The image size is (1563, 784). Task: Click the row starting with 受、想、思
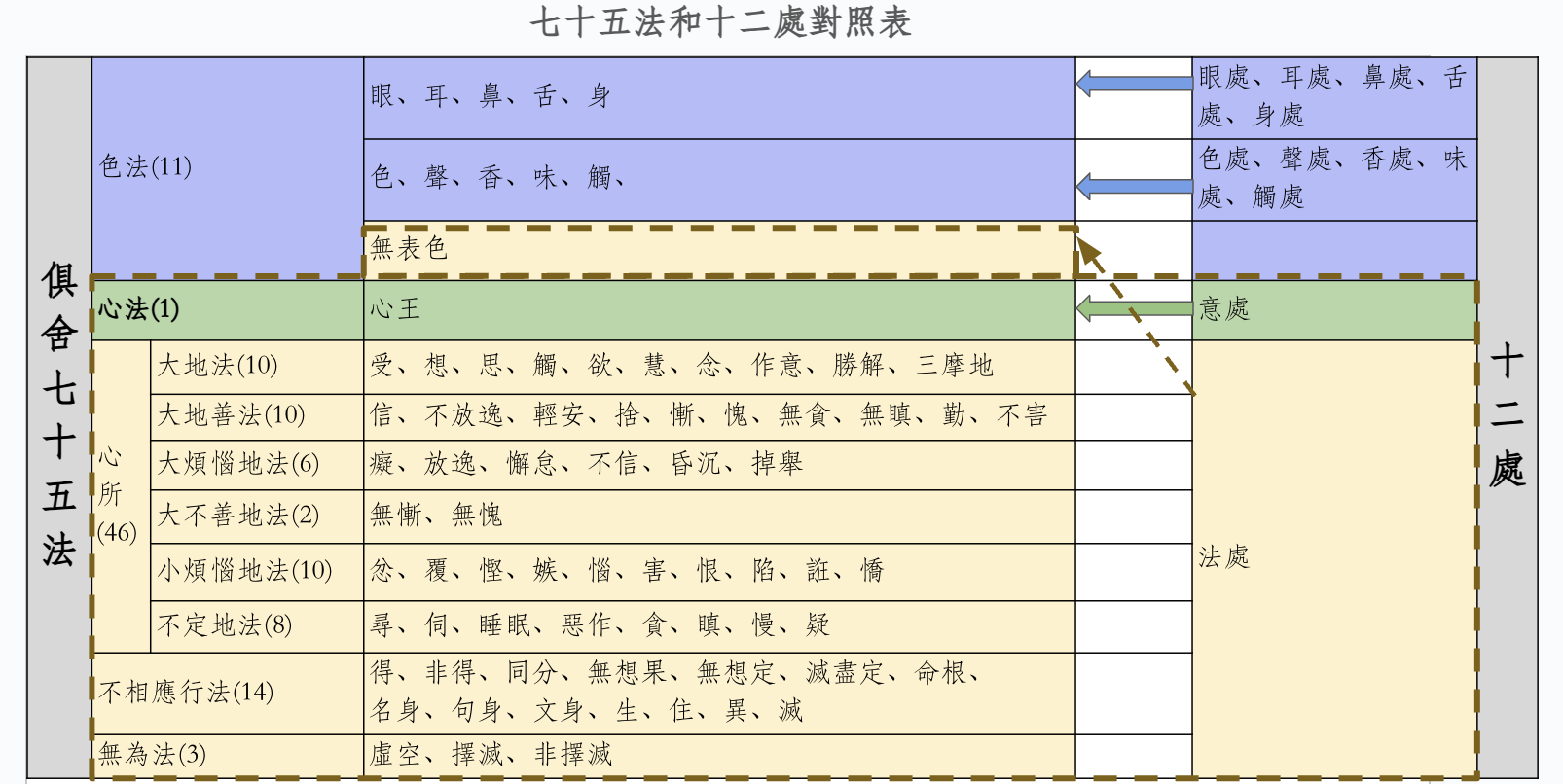pyautogui.click(x=719, y=367)
